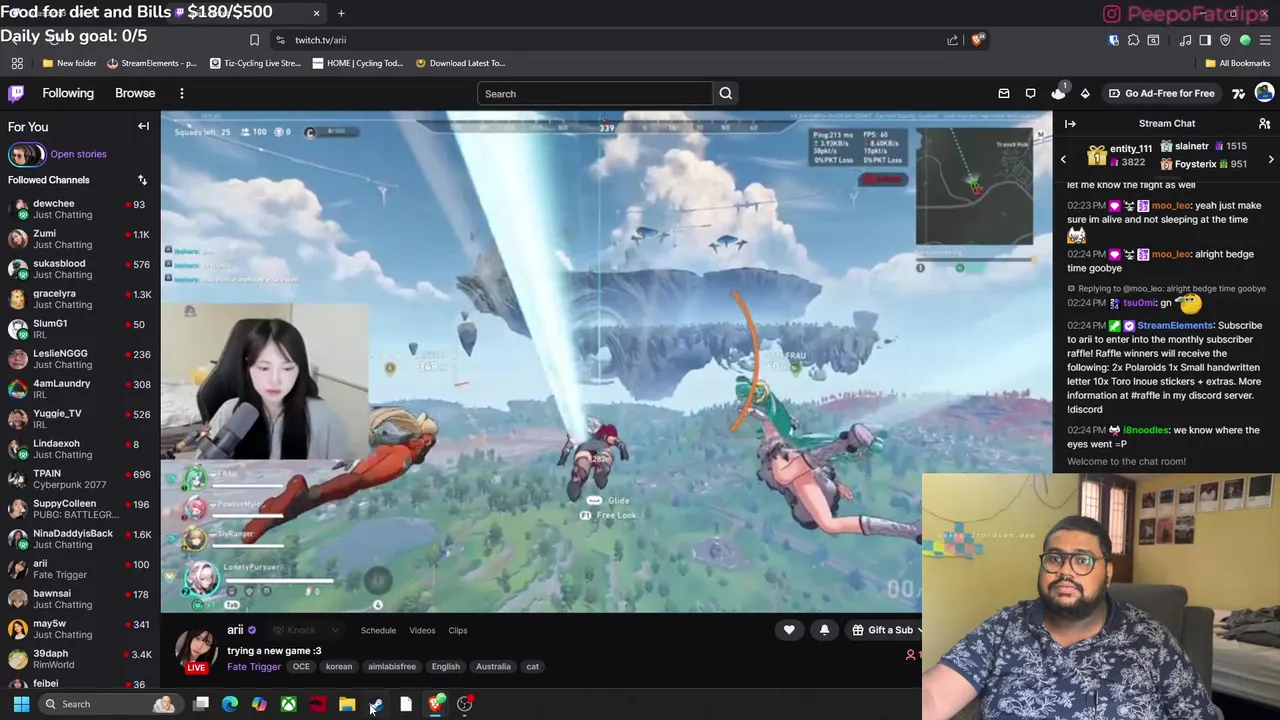The width and height of the screenshot is (1280, 720).
Task: Click the Open stories link
Action: 78,154
